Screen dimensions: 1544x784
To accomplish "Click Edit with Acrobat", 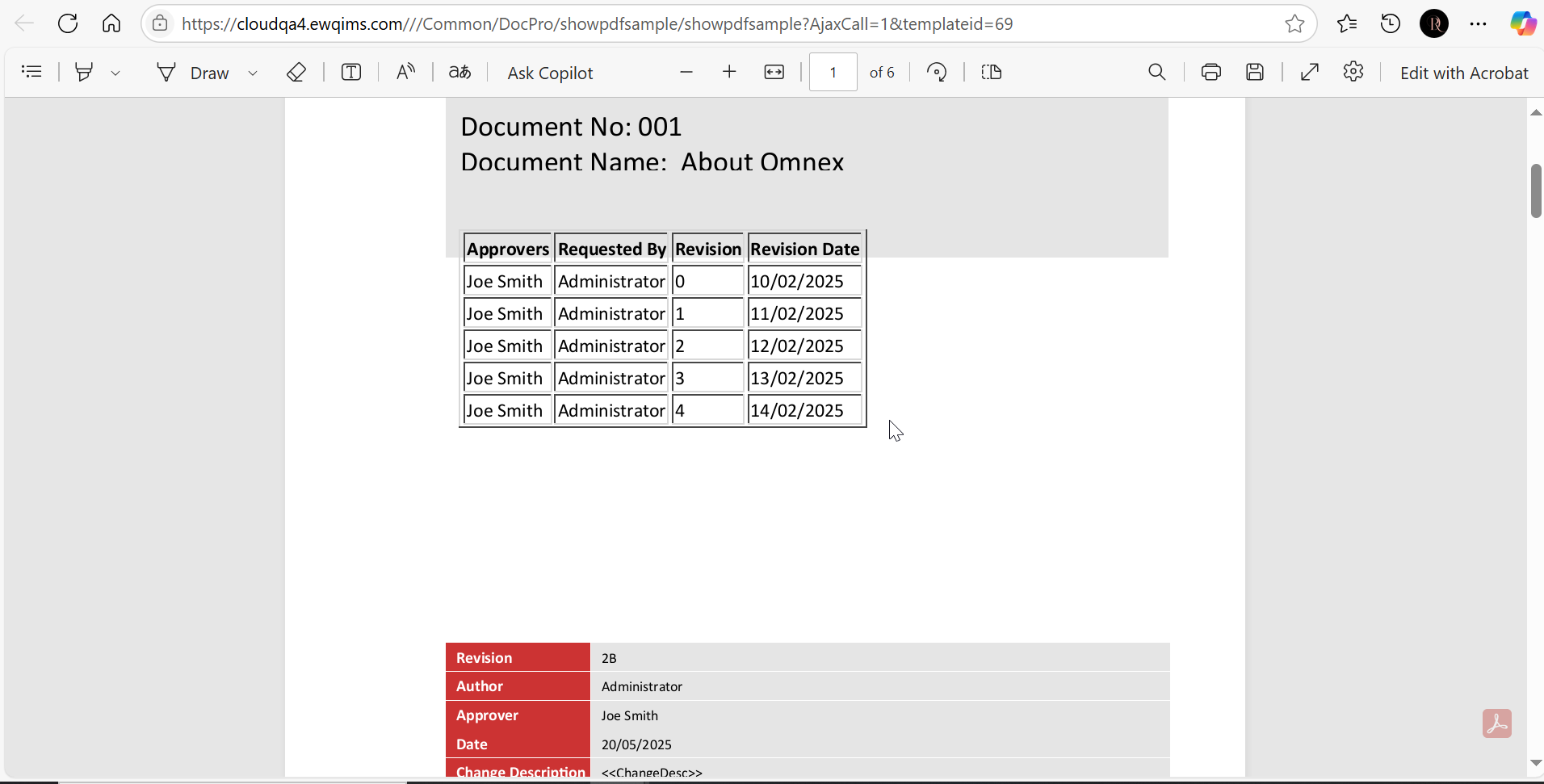I will click(1463, 73).
